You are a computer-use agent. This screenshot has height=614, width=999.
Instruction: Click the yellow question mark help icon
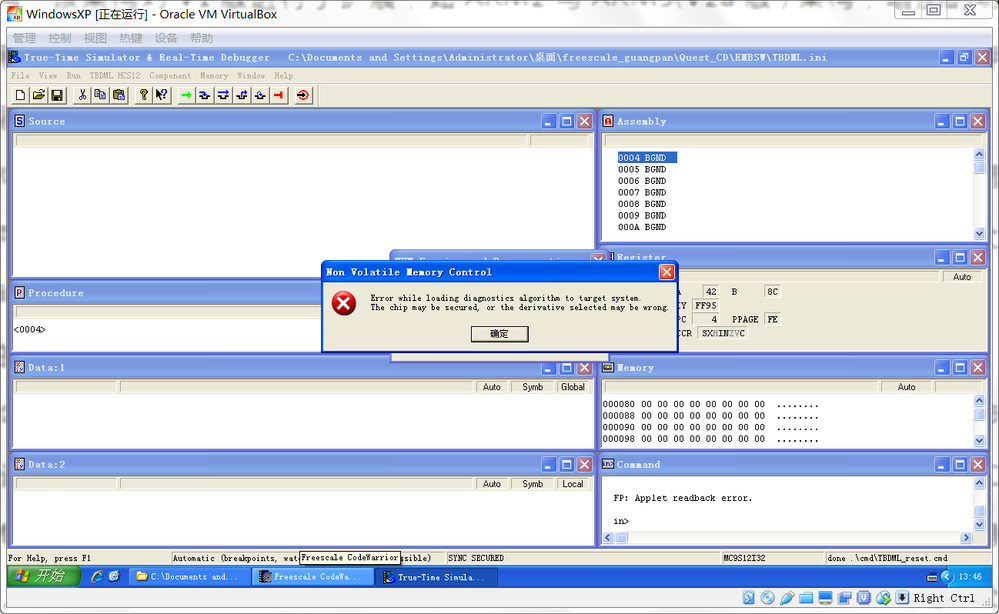coord(143,96)
